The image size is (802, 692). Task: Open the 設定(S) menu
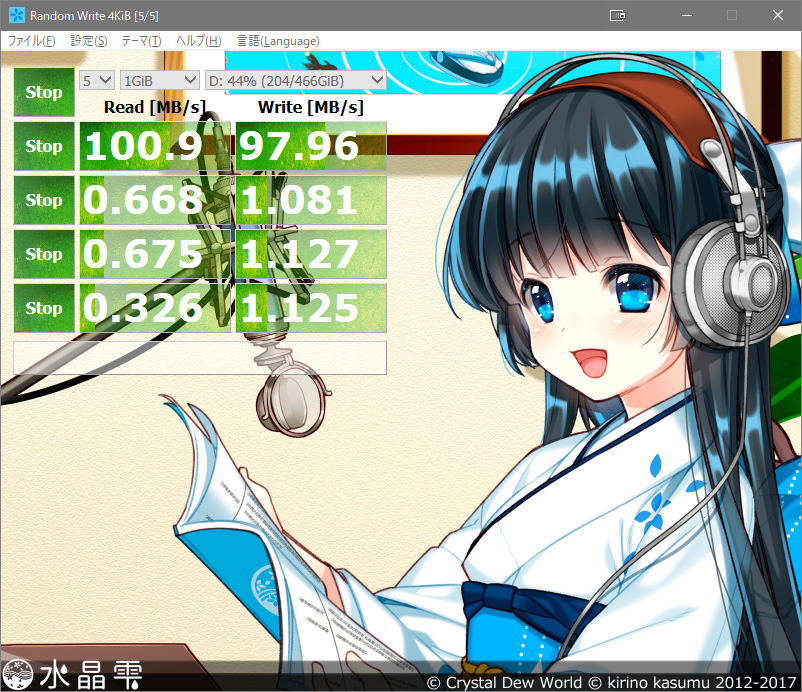click(89, 41)
